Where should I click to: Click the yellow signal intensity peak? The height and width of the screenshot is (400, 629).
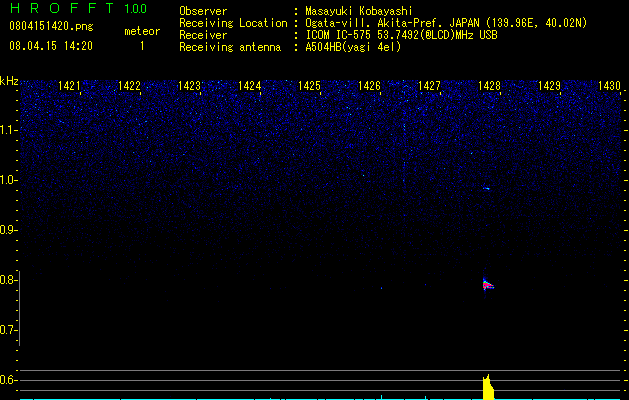(488, 387)
